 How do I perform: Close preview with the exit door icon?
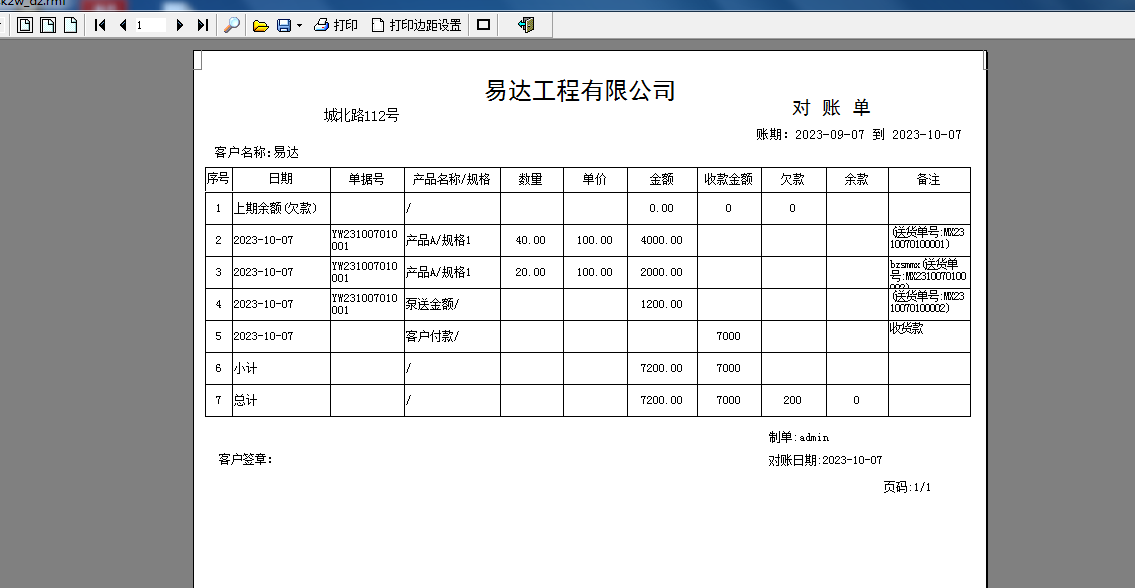[526, 25]
